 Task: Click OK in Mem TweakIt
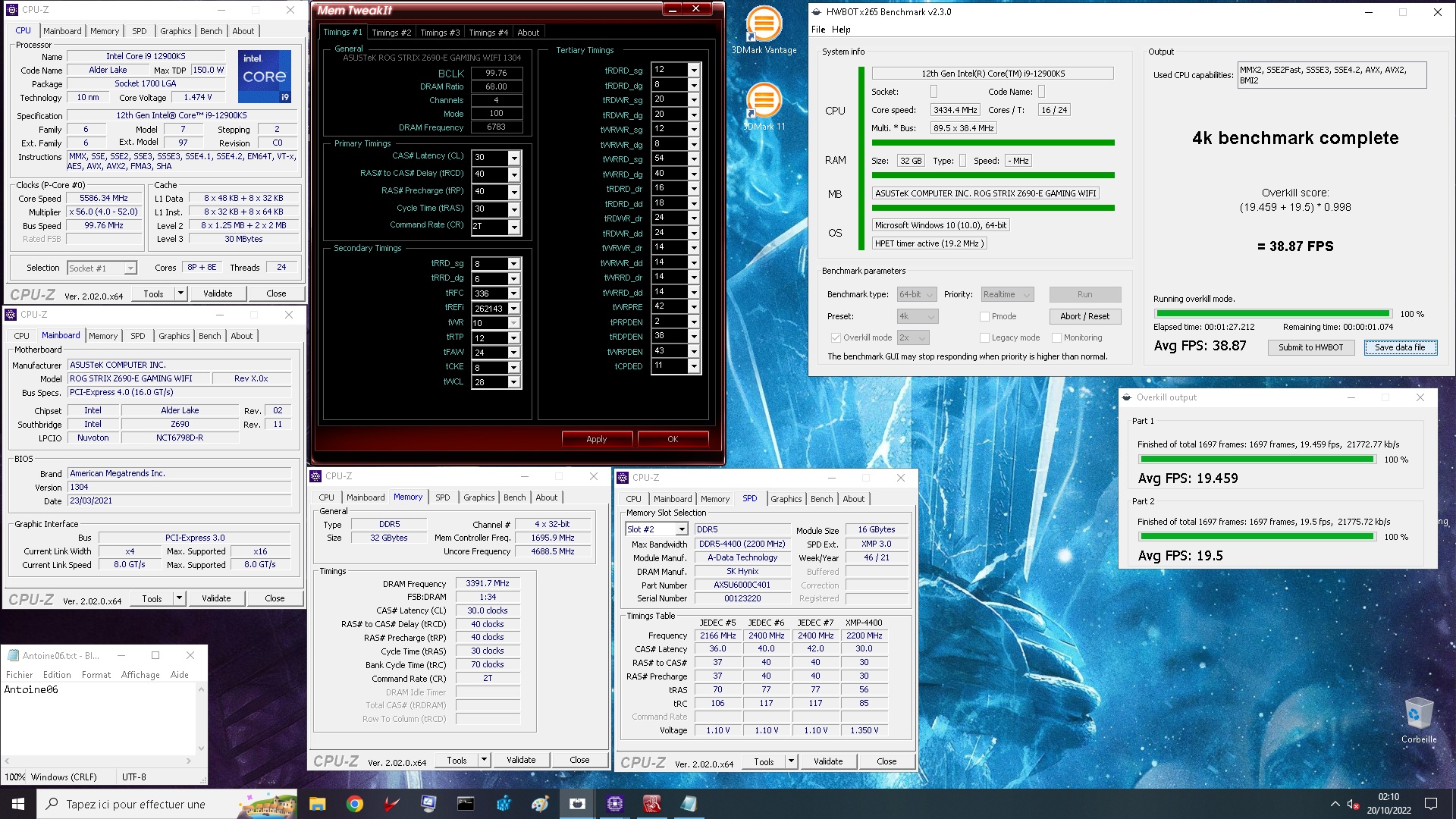coord(673,439)
